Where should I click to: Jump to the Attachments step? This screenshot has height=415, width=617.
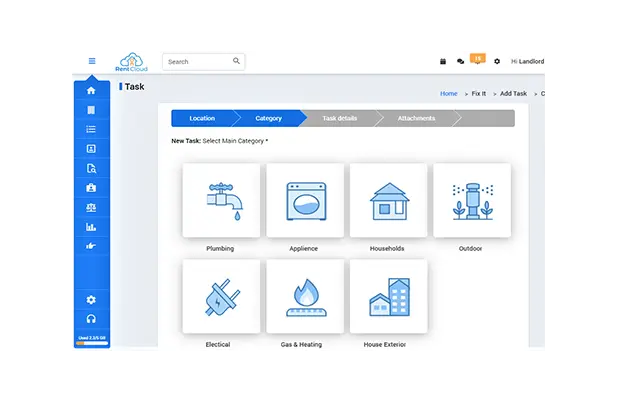coord(416,118)
